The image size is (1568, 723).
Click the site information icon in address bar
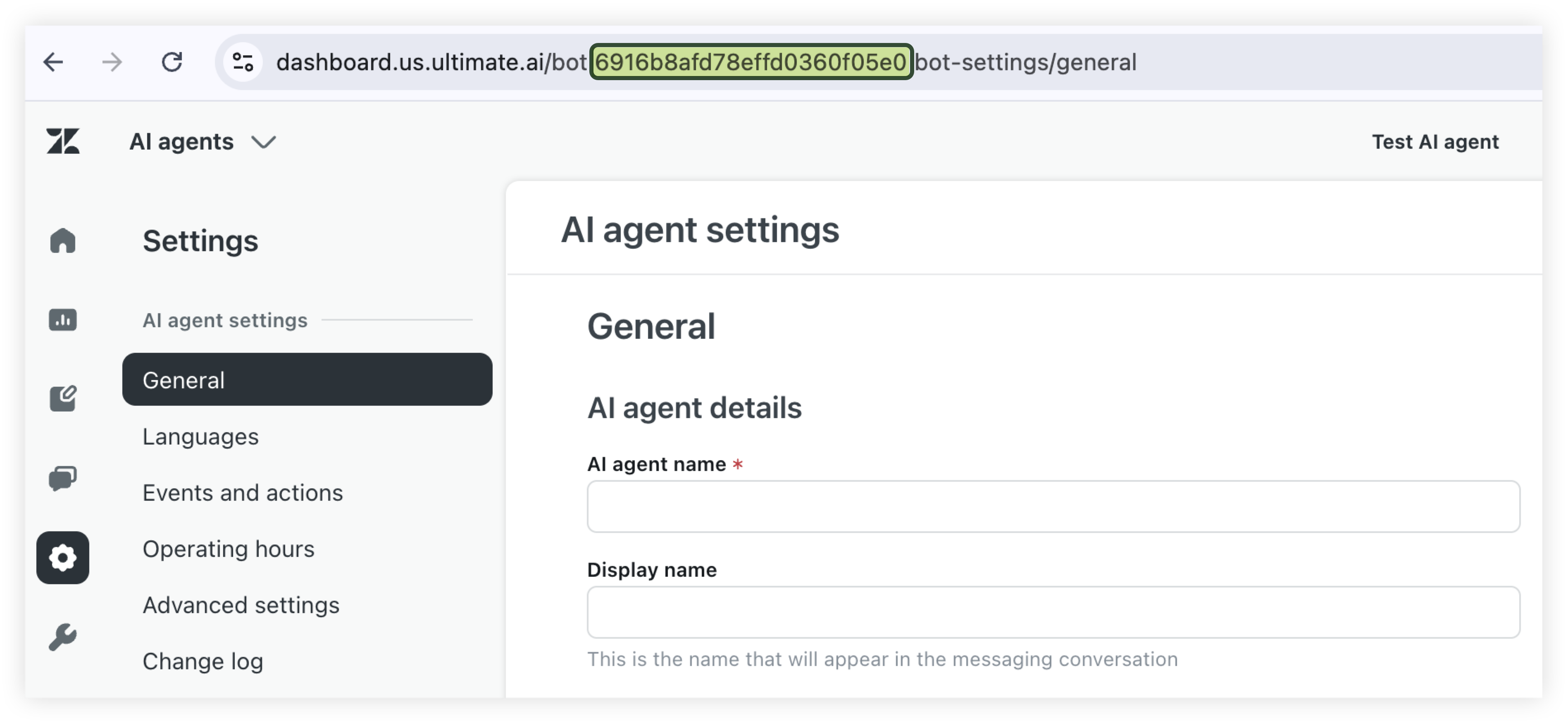243,62
